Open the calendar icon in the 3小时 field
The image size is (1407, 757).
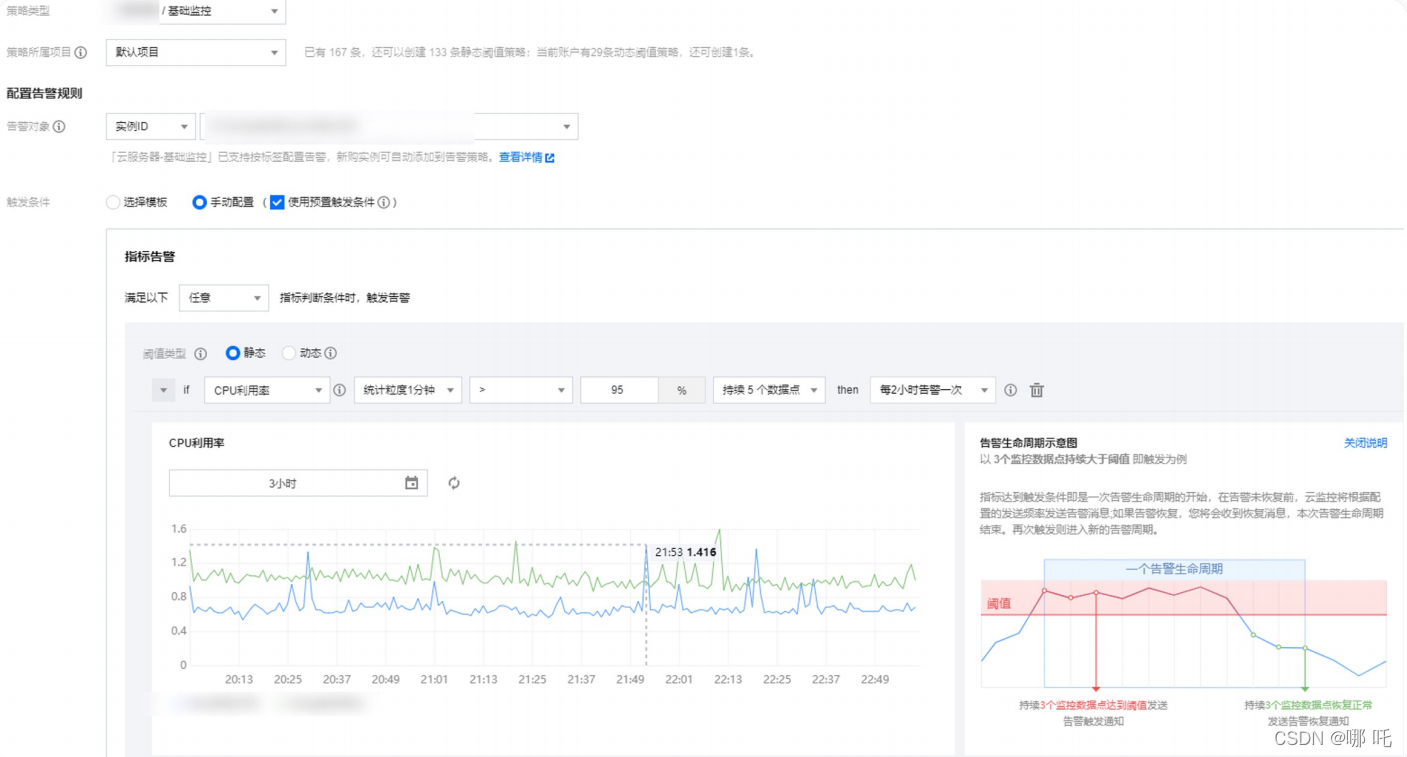coord(412,483)
